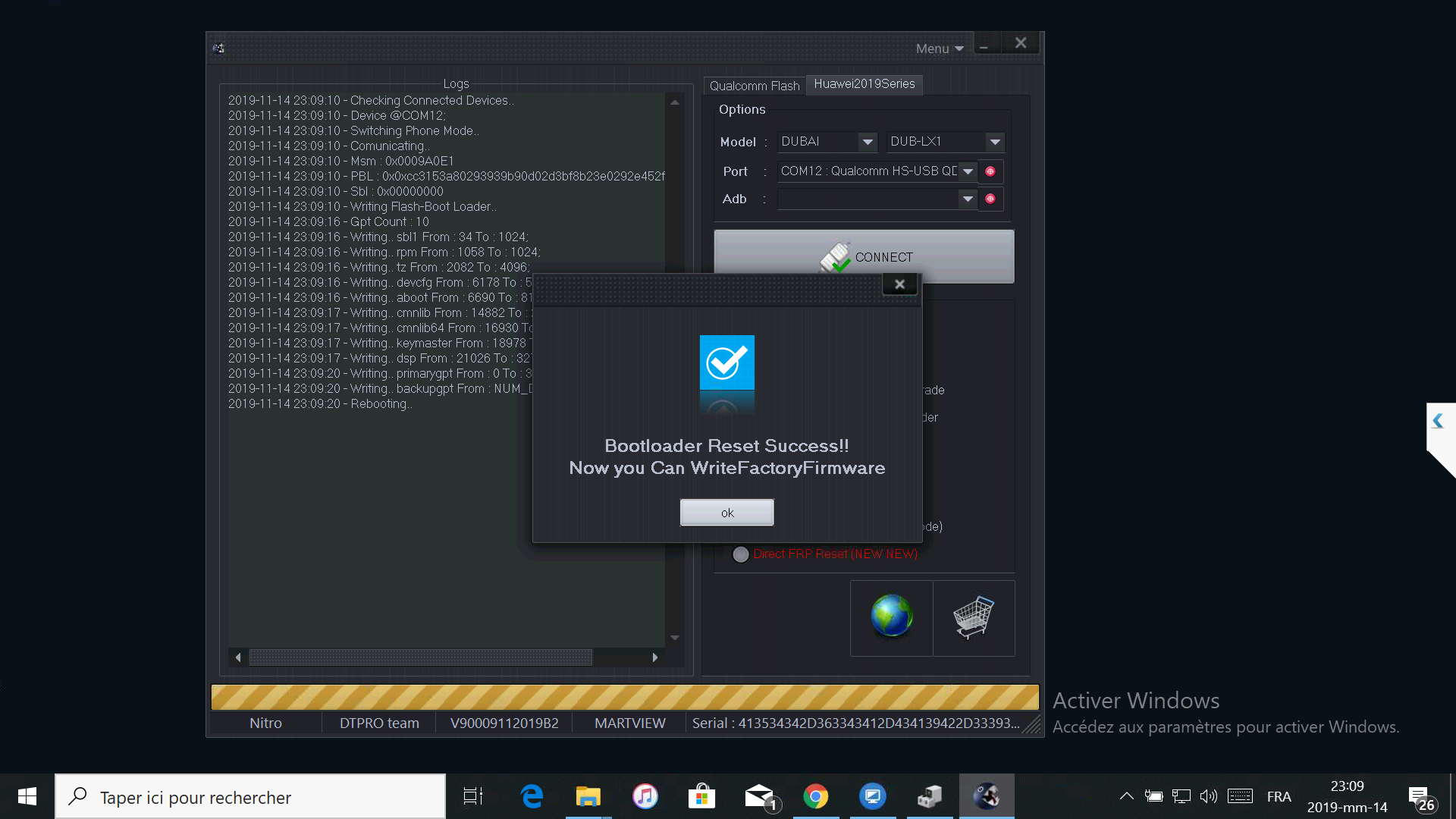Open File Explorer from the taskbar
1456x819 pixels.
pos(588,796)
